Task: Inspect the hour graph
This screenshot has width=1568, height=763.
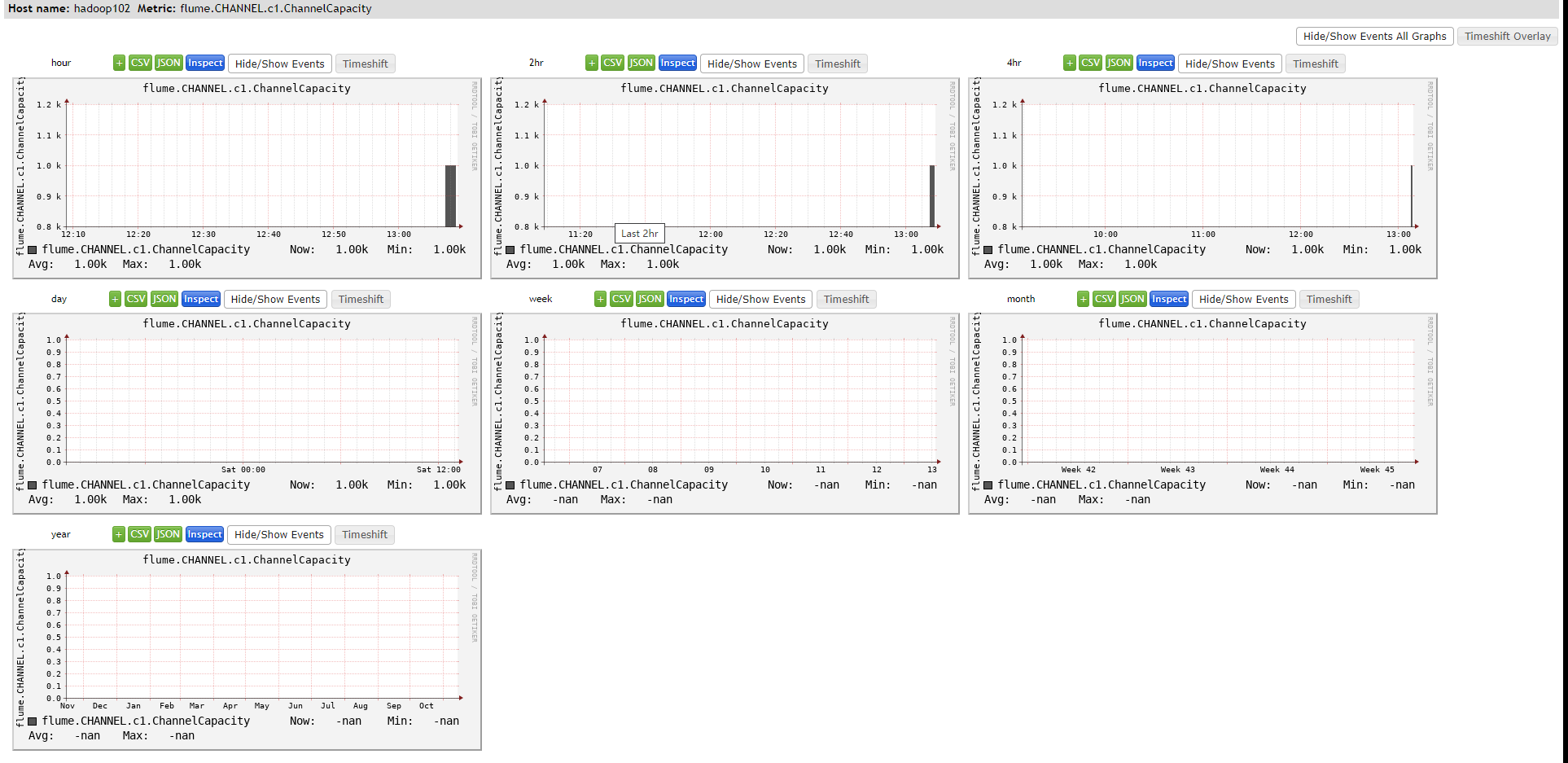Action: (205, 63)
